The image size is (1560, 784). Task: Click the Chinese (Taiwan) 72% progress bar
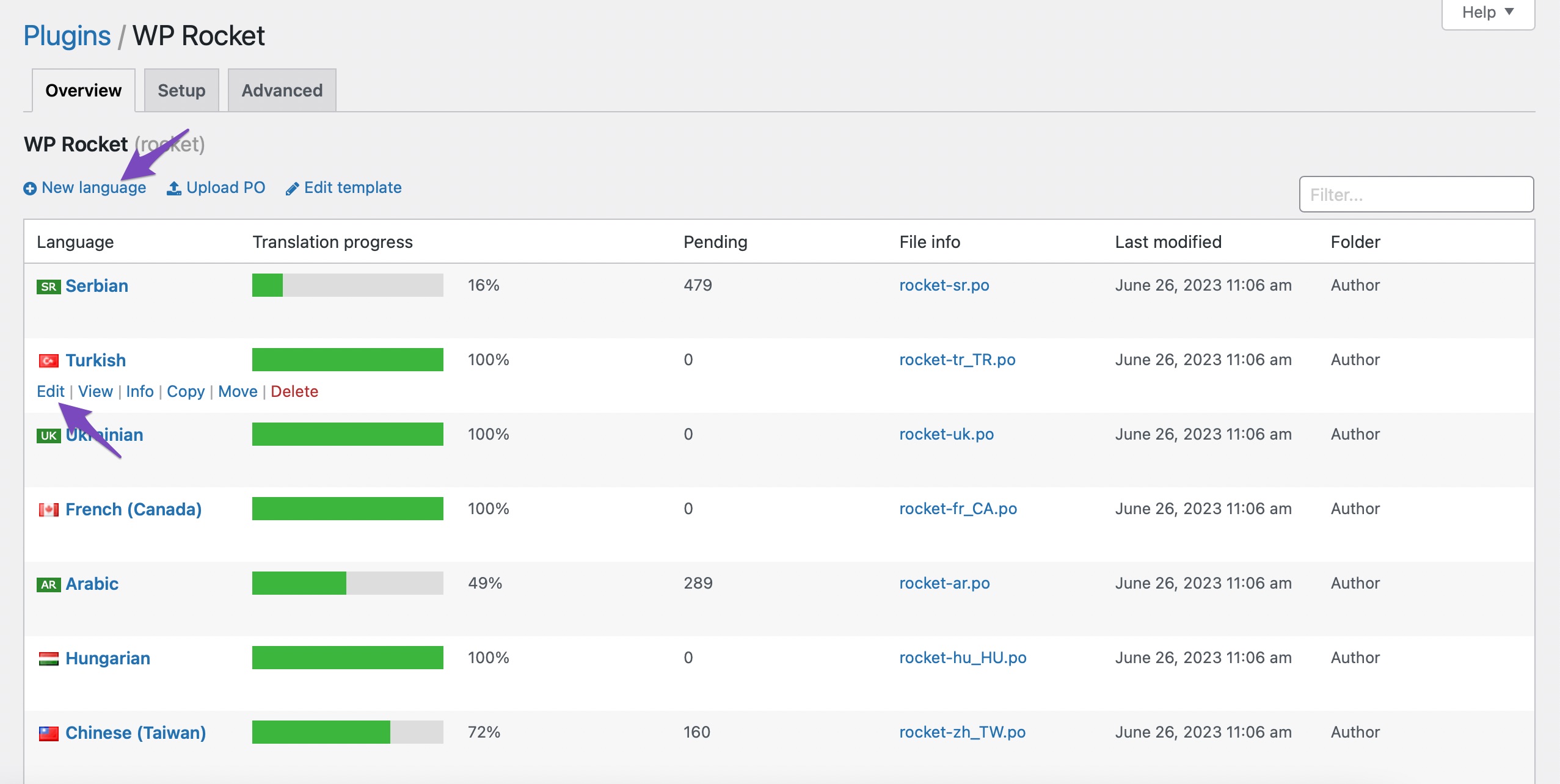pos(348,732)
